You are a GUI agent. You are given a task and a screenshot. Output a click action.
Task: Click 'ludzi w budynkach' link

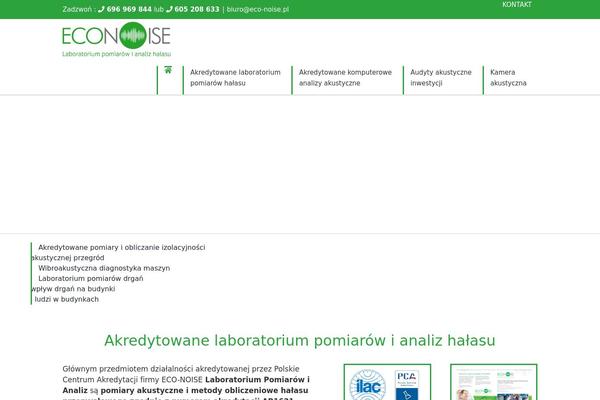point(67,299)
